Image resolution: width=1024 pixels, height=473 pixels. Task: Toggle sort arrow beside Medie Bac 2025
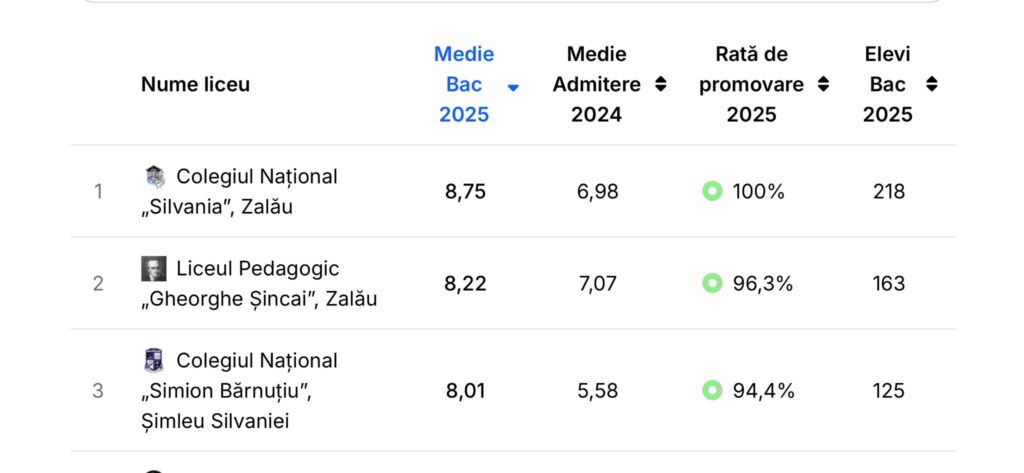click(x=513, y=87)
